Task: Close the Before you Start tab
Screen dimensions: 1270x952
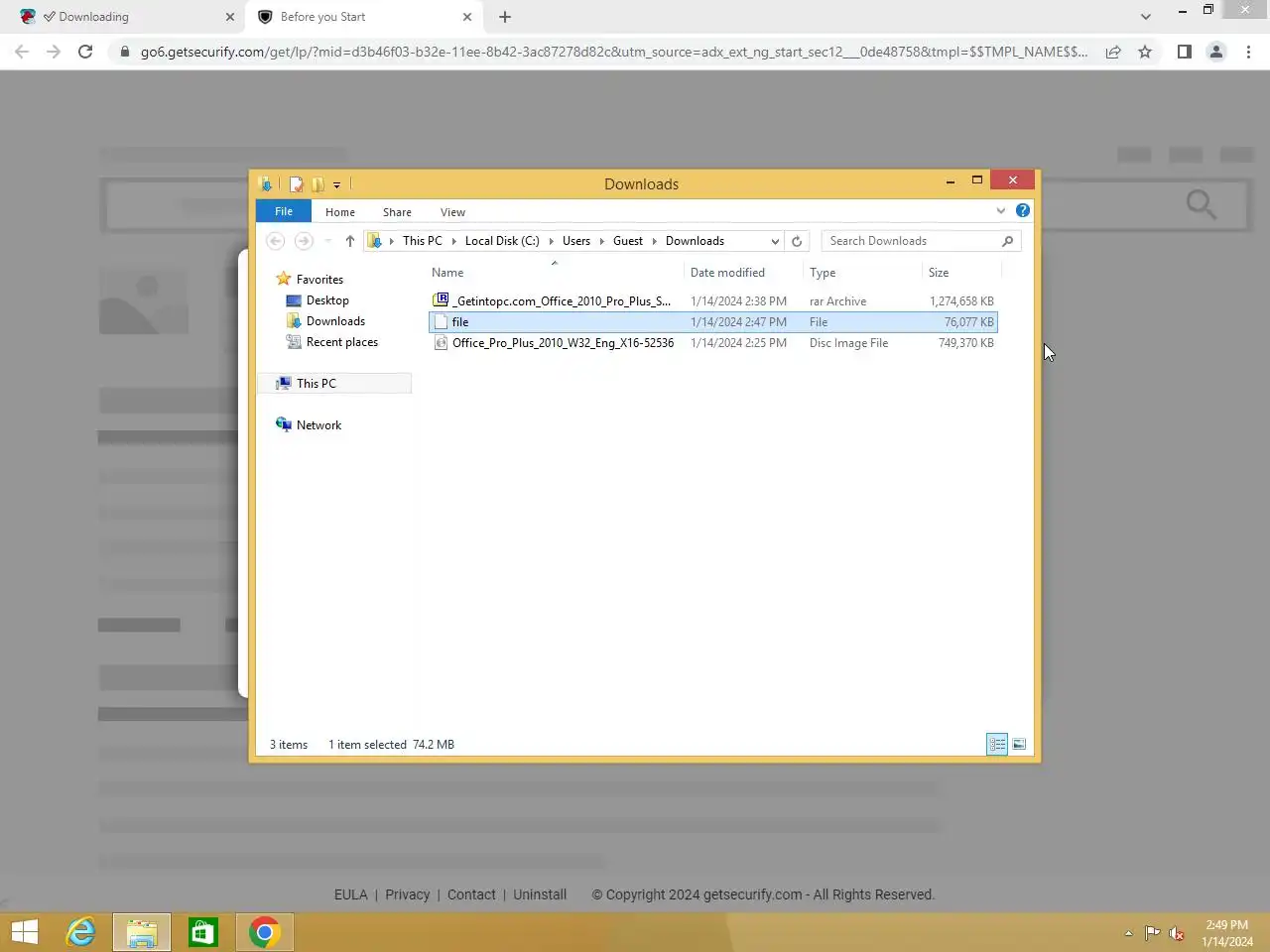Action: pos(467,17)
